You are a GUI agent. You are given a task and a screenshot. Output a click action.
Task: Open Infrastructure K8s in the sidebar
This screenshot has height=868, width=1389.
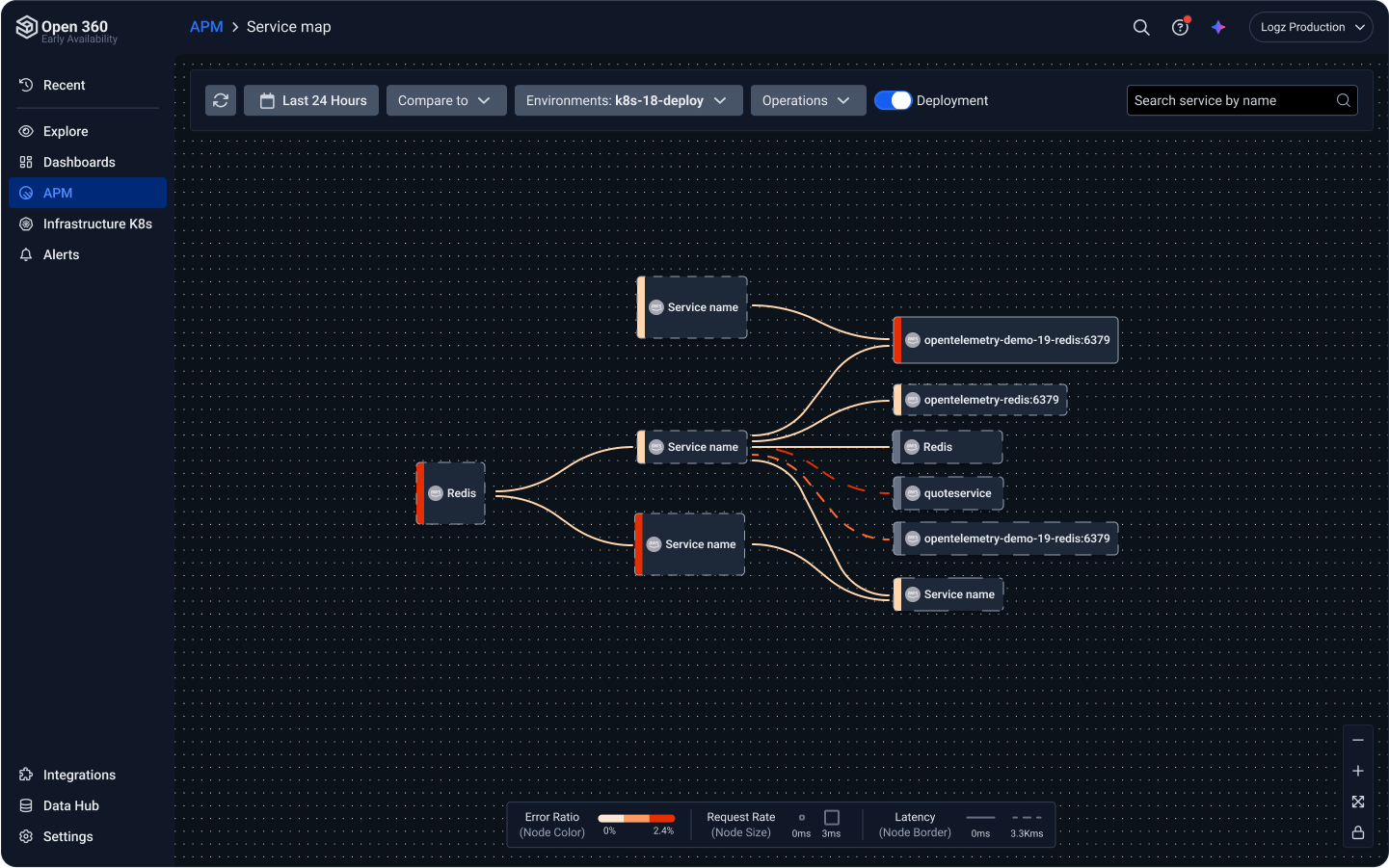(x=88, y=224)
